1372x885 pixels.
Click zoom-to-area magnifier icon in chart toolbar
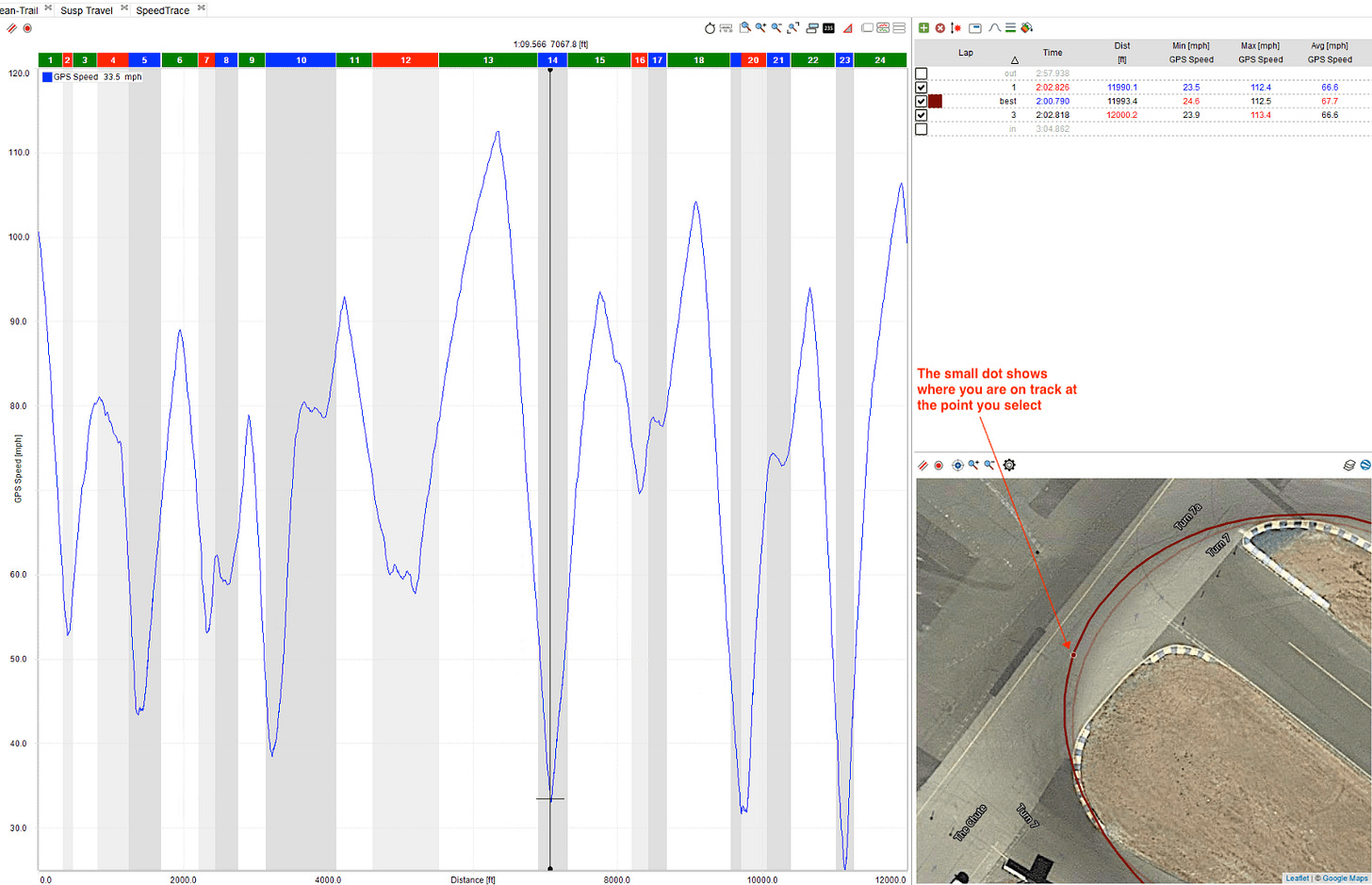[x=745, y=27]
